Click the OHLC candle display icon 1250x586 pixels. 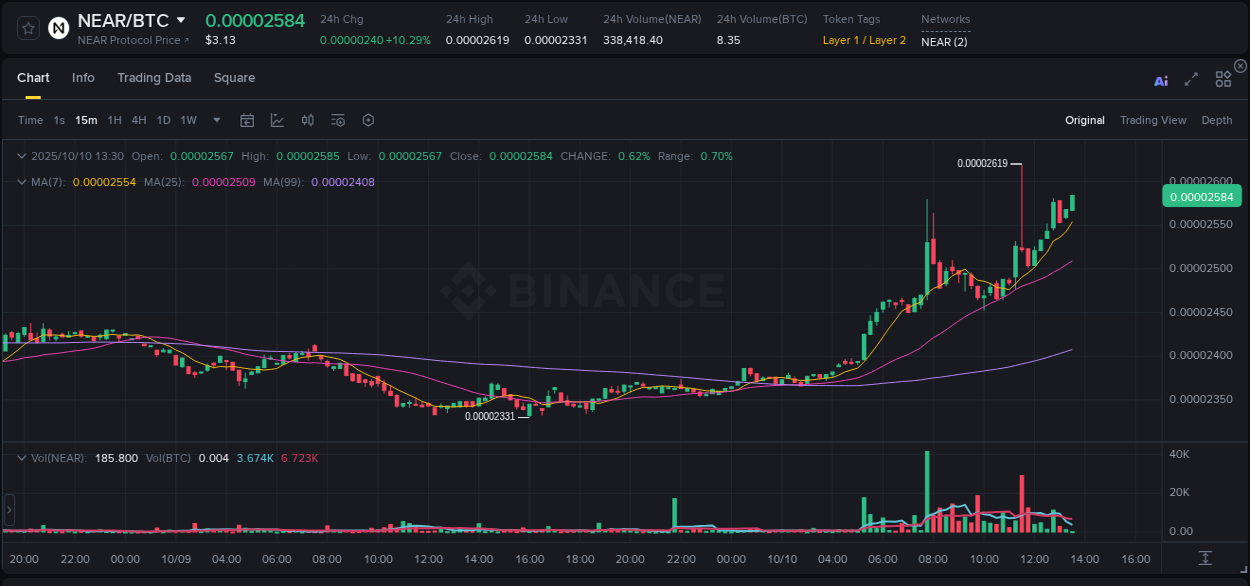click(x=307, y=120)
